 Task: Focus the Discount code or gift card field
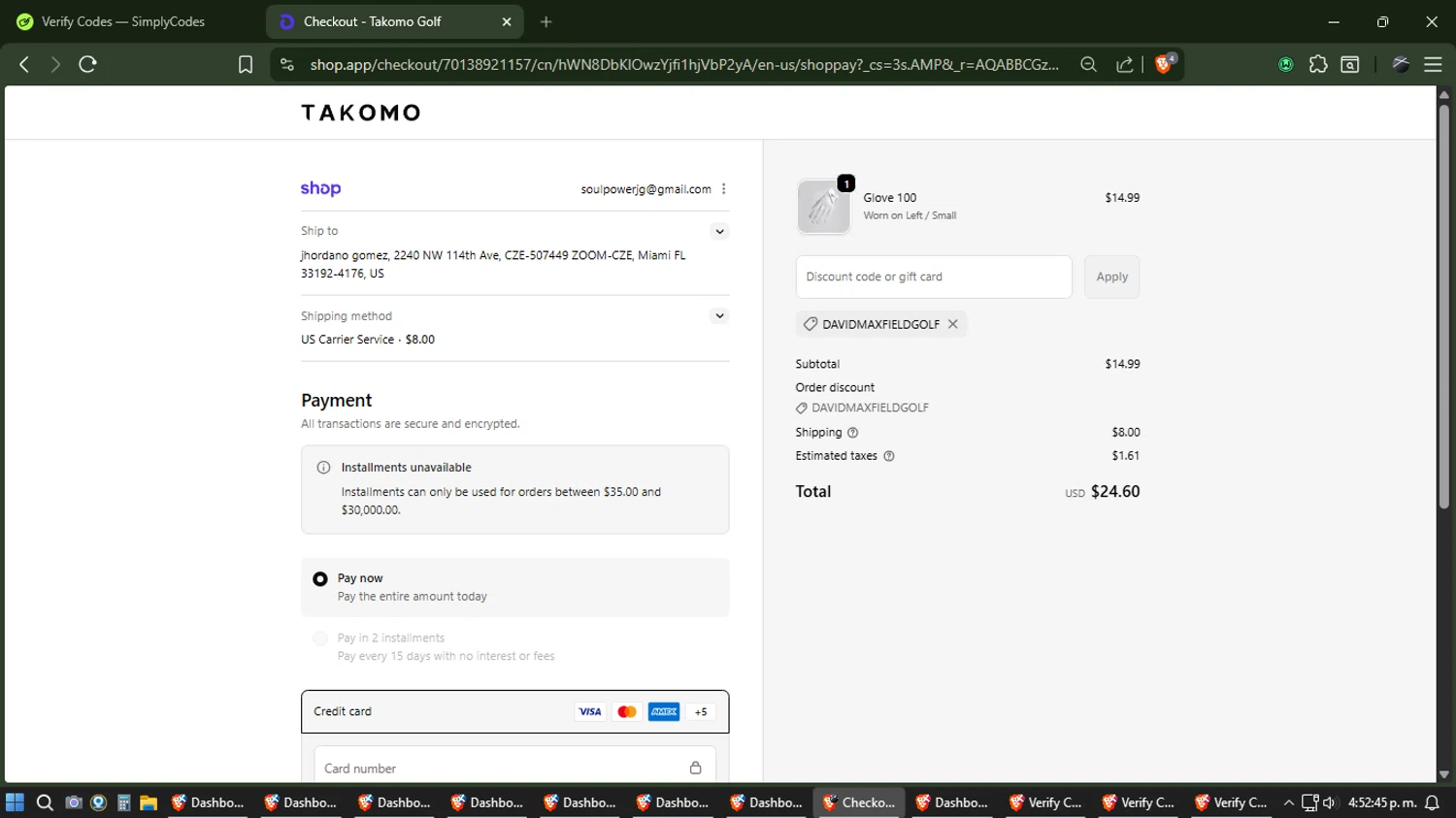click(934, 277)
